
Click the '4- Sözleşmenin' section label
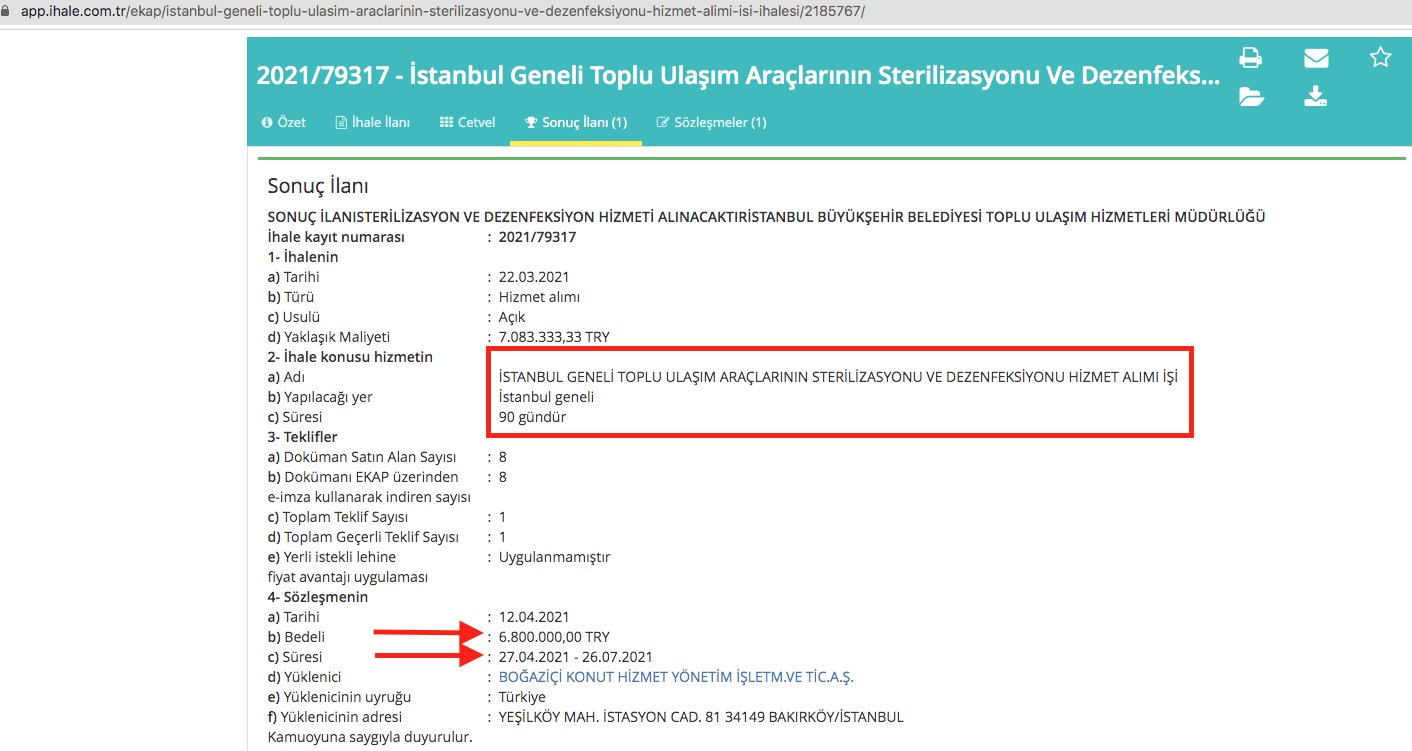[318, 597]
